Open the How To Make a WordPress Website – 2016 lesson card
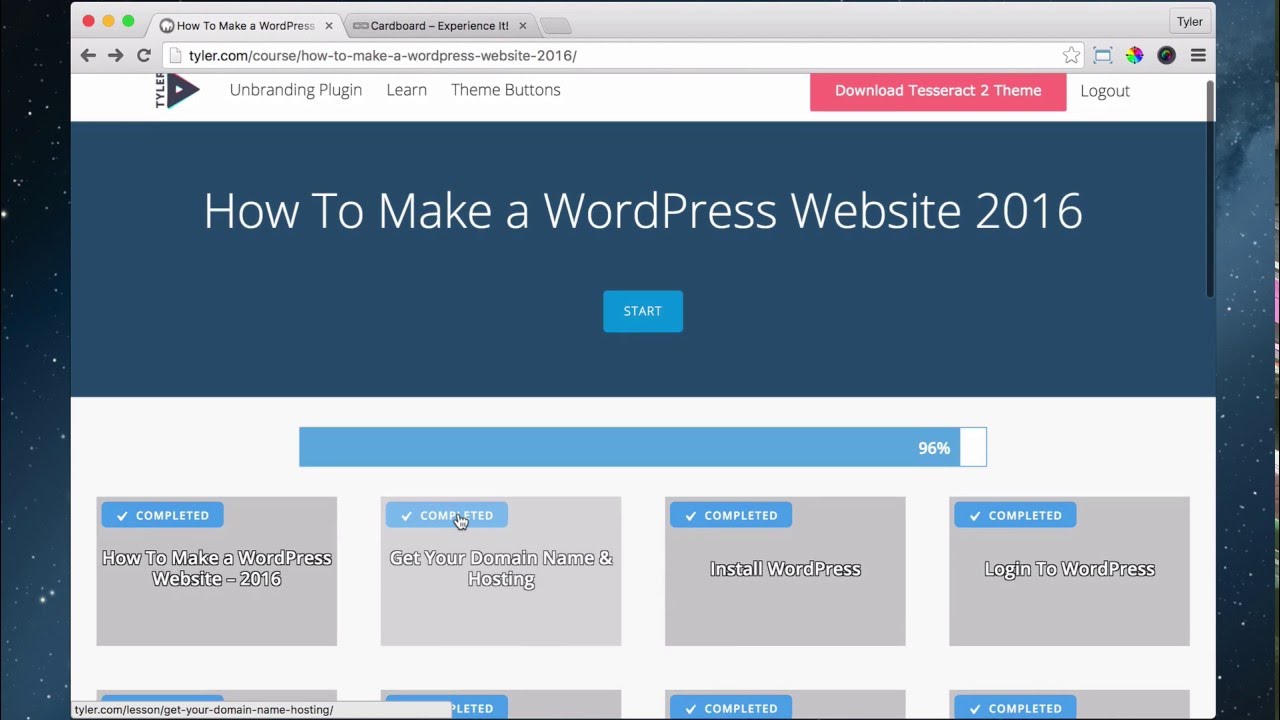The width and height of the screenshot is (1280, 720). [x=217, y=571]
